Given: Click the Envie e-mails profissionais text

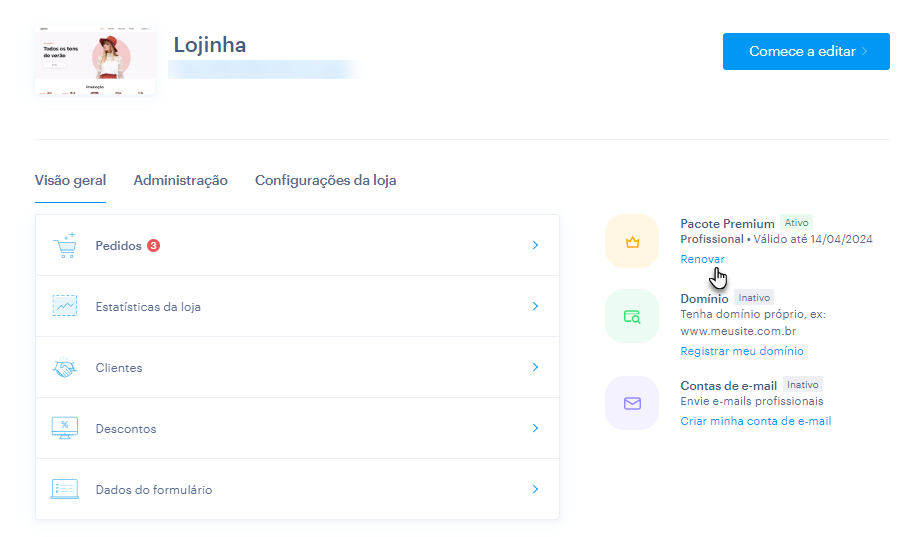Looking at the screenshot, I should (x=752, y=401).
